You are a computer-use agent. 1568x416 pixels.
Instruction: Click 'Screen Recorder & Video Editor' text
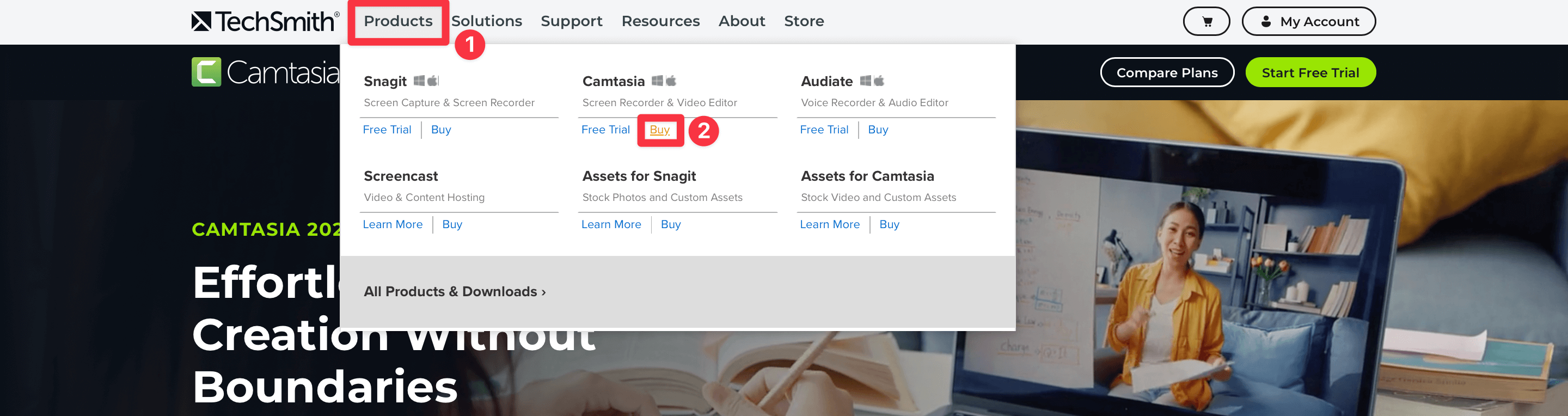[x=659, y=103]
